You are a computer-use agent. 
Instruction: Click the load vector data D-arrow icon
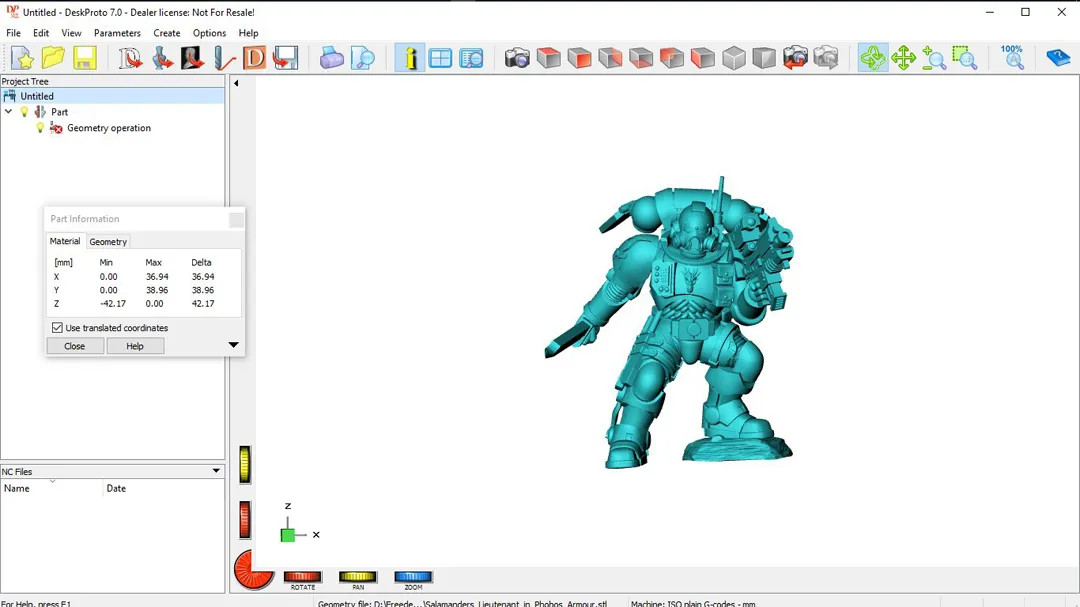[x=130, y=58]
